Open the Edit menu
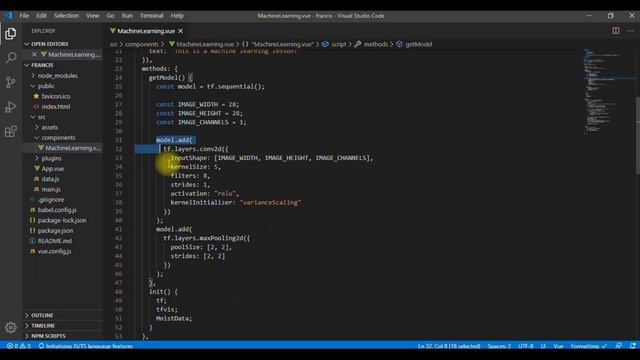640x360 pixels. (41, 16)
